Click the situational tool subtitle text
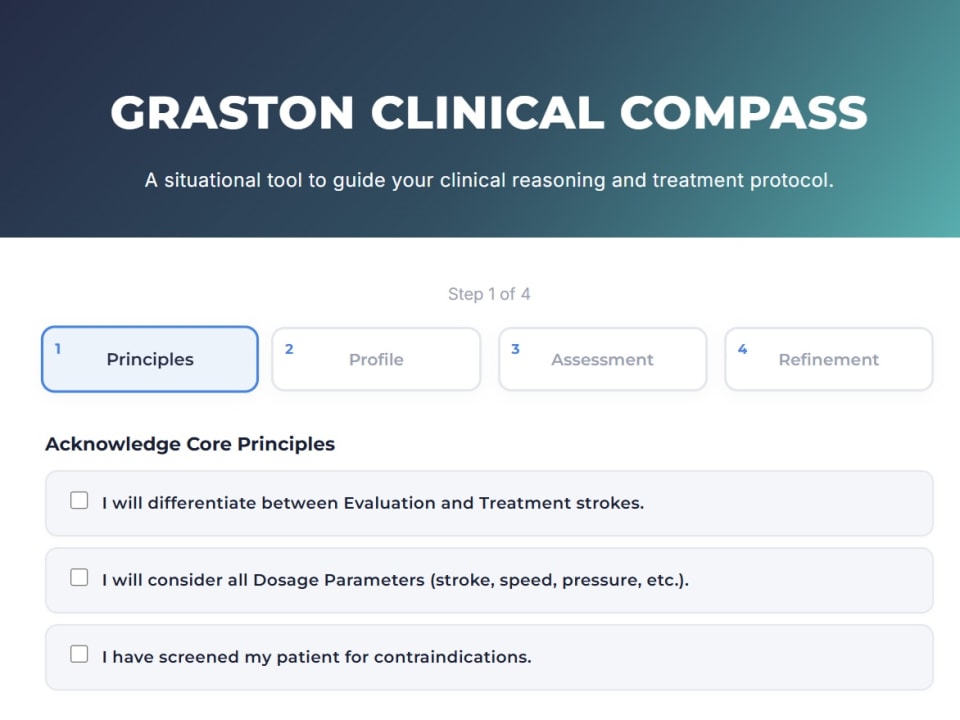960x720 pixels. click(489, 180)
